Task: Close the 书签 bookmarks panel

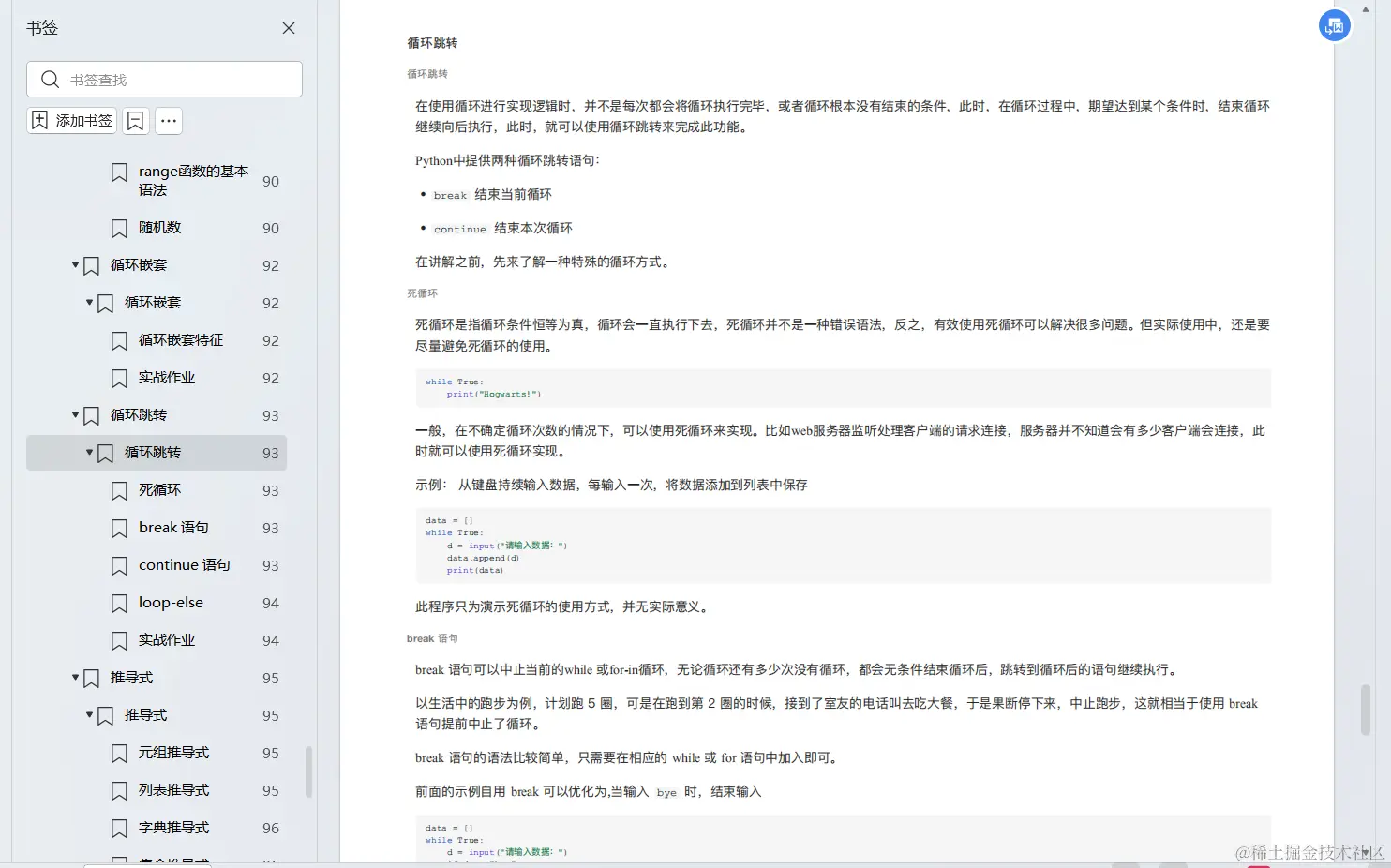Action: (288, 28)
